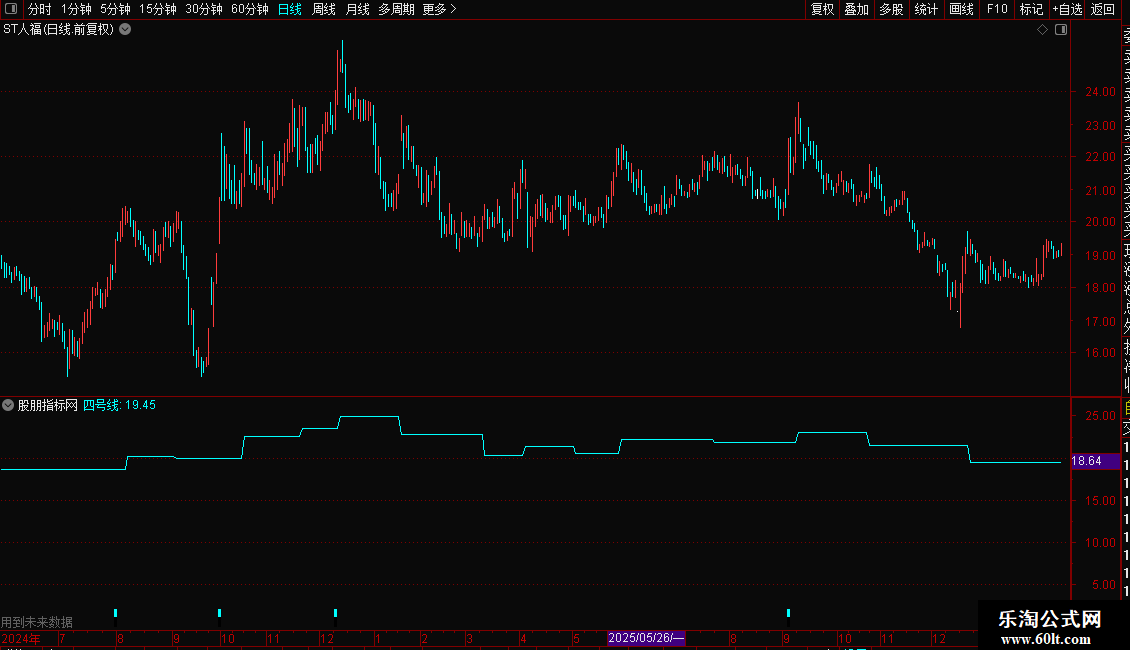Click the 16.00 price axis label
Image resolution: width=1130 pixels, height=650 pixels.
point(1100,352)
